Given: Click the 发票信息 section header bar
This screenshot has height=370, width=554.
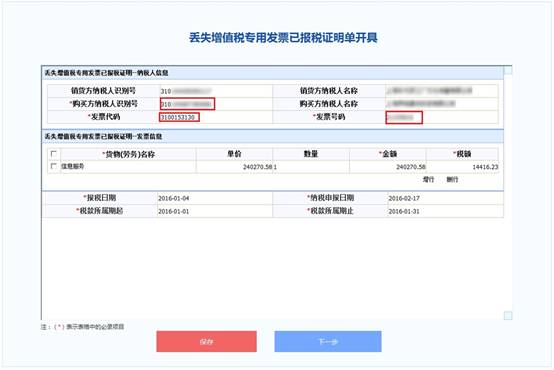Looking at the screenshot, I should (272, 136).
